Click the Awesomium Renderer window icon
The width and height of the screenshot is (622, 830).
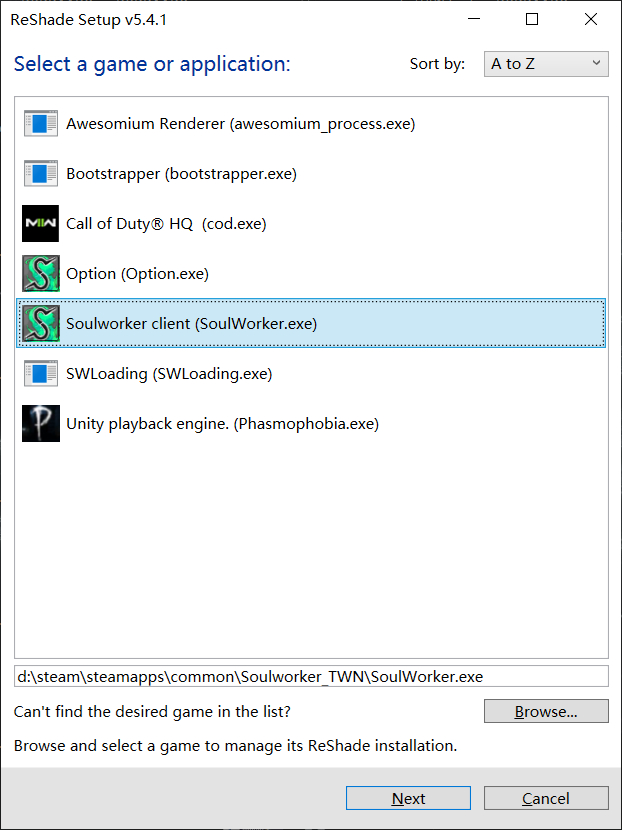41,124
